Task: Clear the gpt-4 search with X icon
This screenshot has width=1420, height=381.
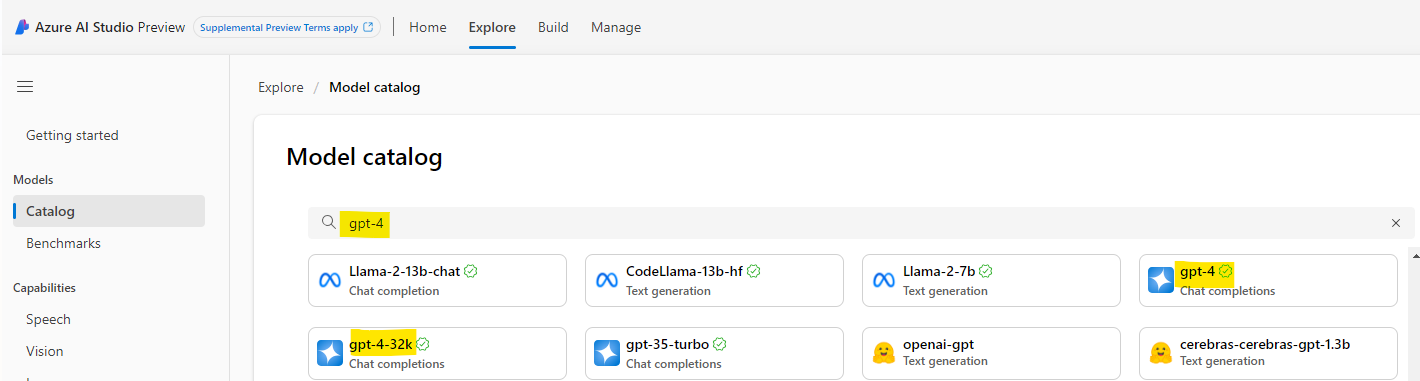Action: [x=1396, y=223]
